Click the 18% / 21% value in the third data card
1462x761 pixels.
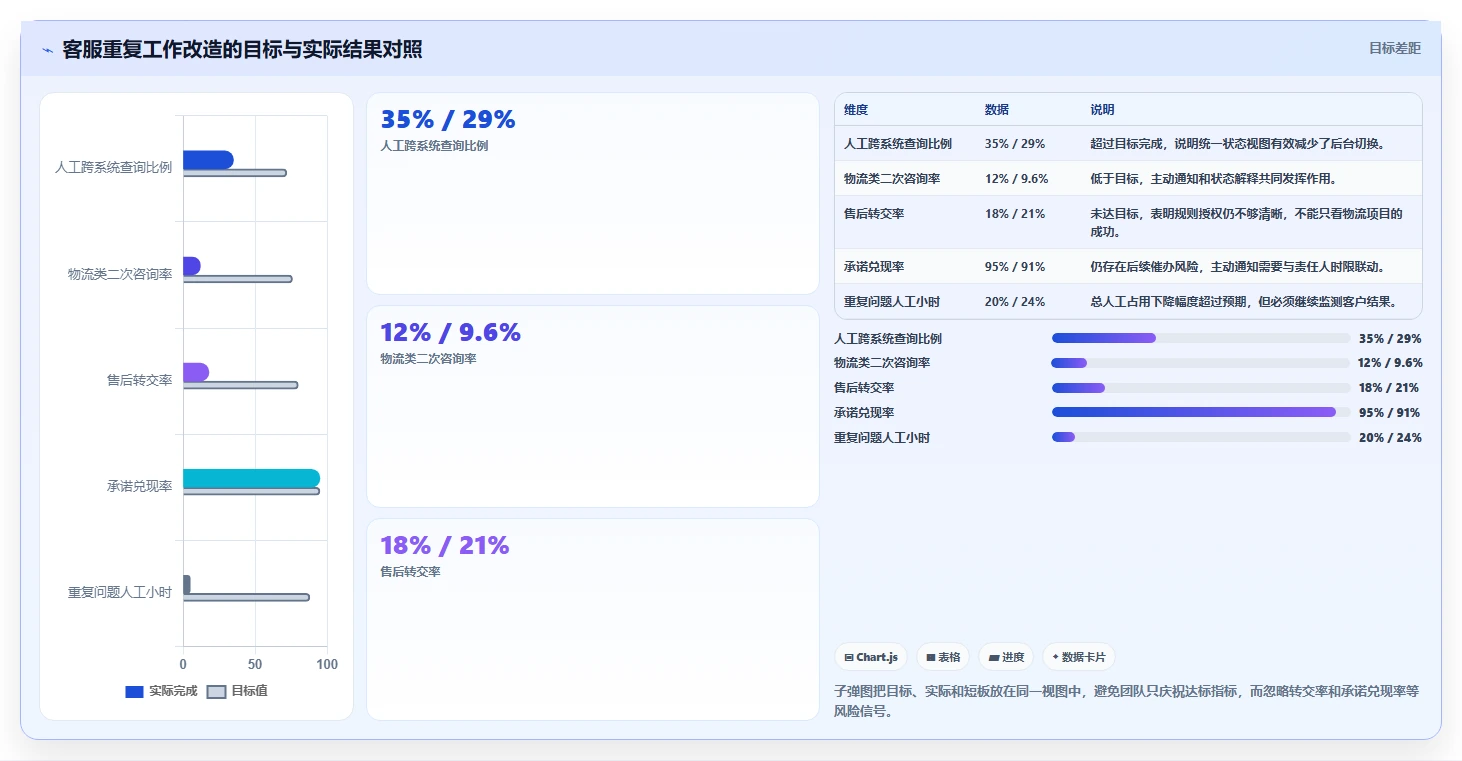coord(445,546)
